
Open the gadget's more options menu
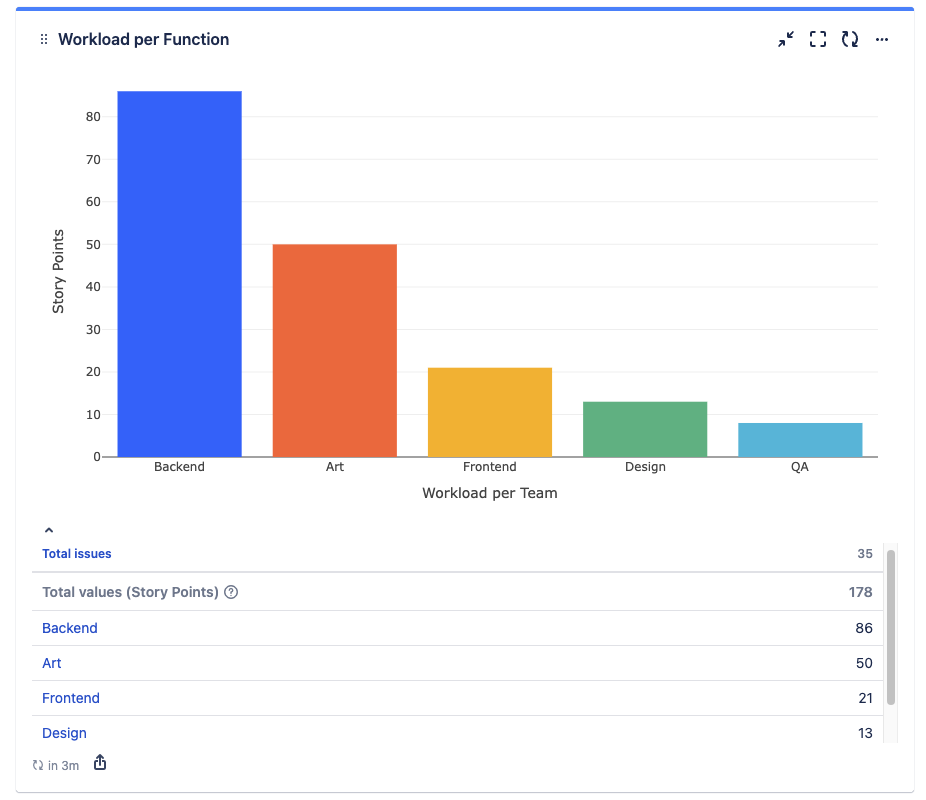point(881,39)
